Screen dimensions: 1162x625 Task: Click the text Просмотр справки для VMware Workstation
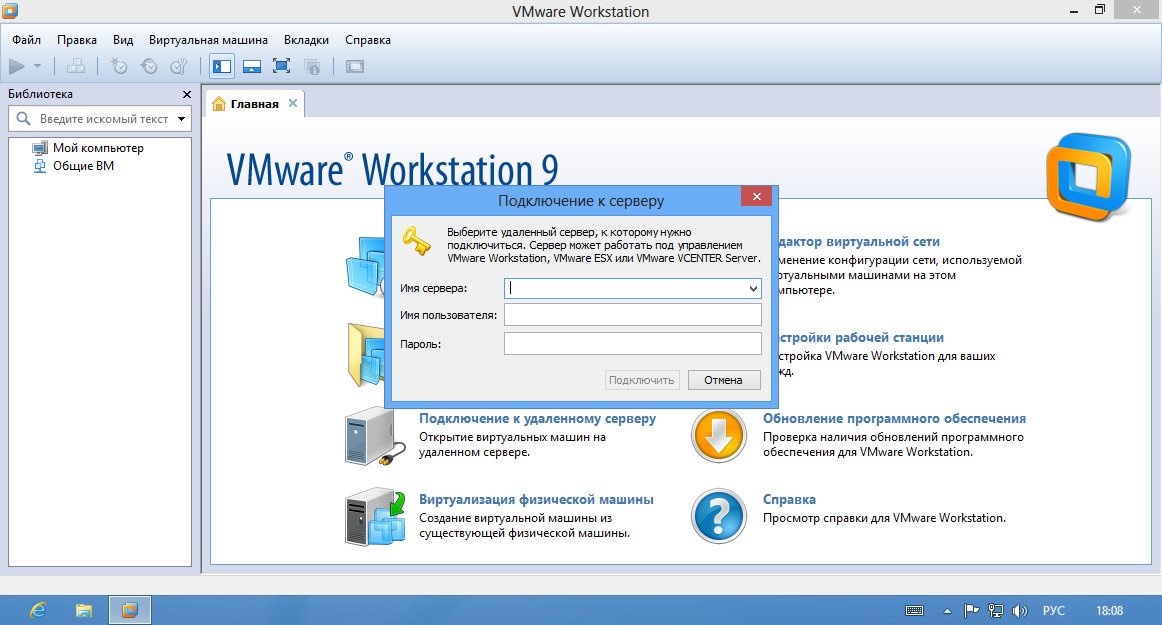884,518
